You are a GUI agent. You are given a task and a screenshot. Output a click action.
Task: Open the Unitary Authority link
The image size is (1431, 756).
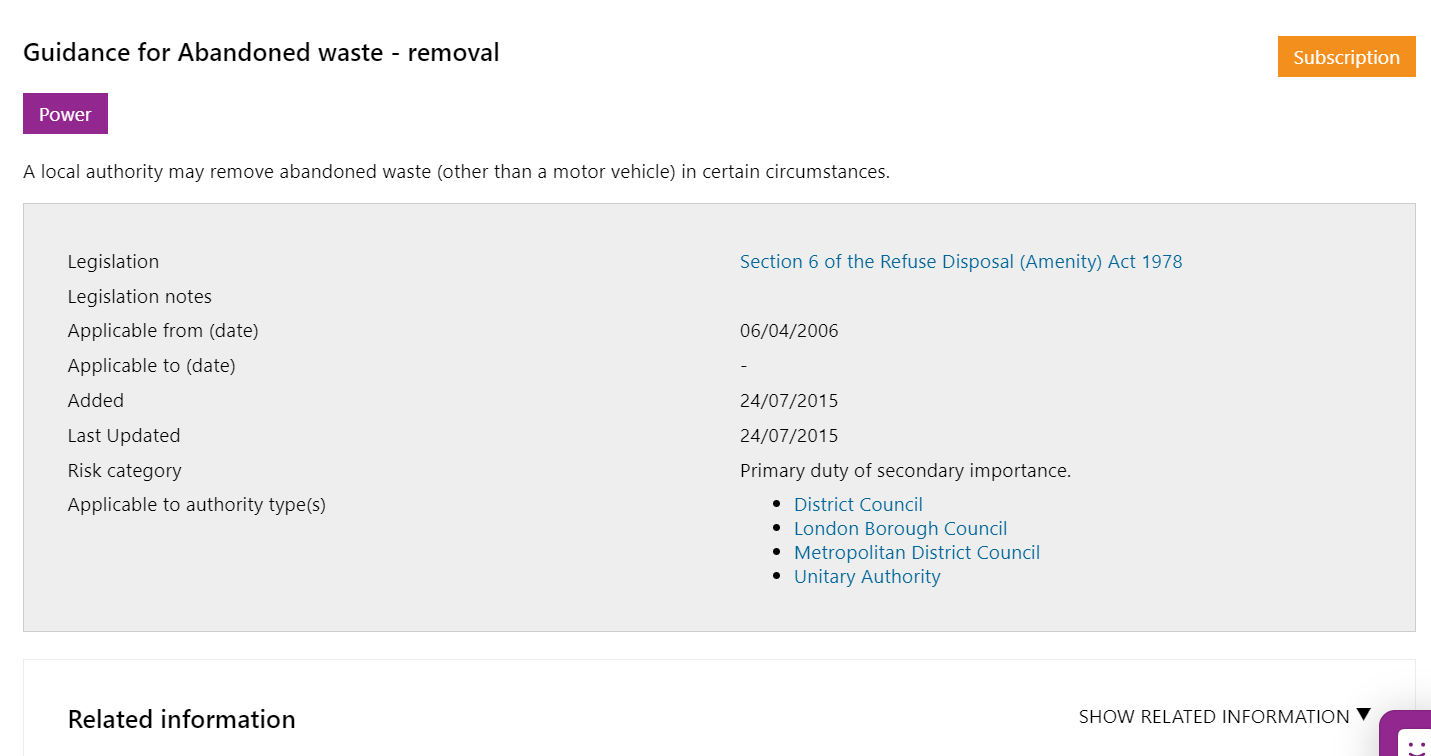[867, 577]
